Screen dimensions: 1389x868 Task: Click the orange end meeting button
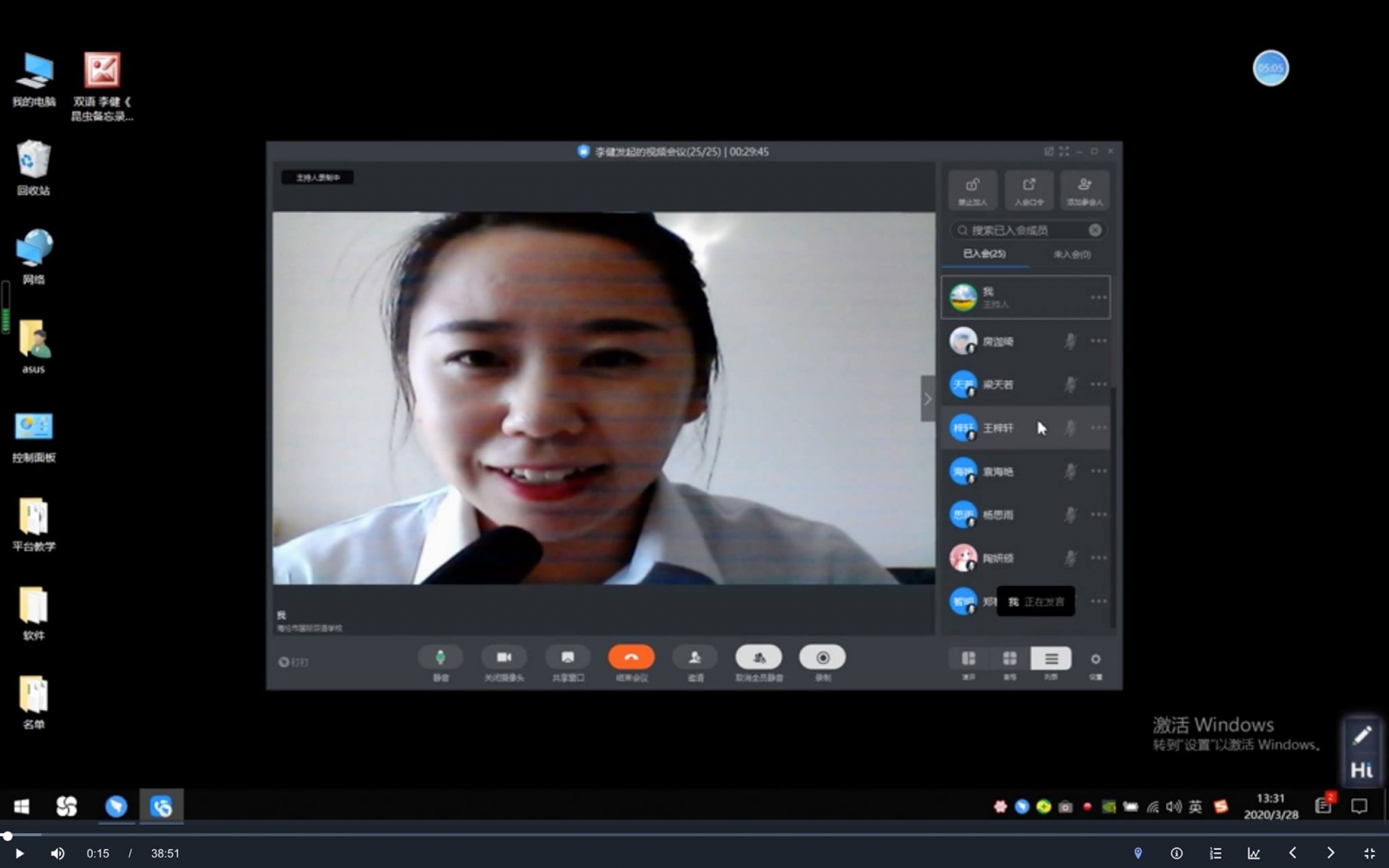coord(631,658)
